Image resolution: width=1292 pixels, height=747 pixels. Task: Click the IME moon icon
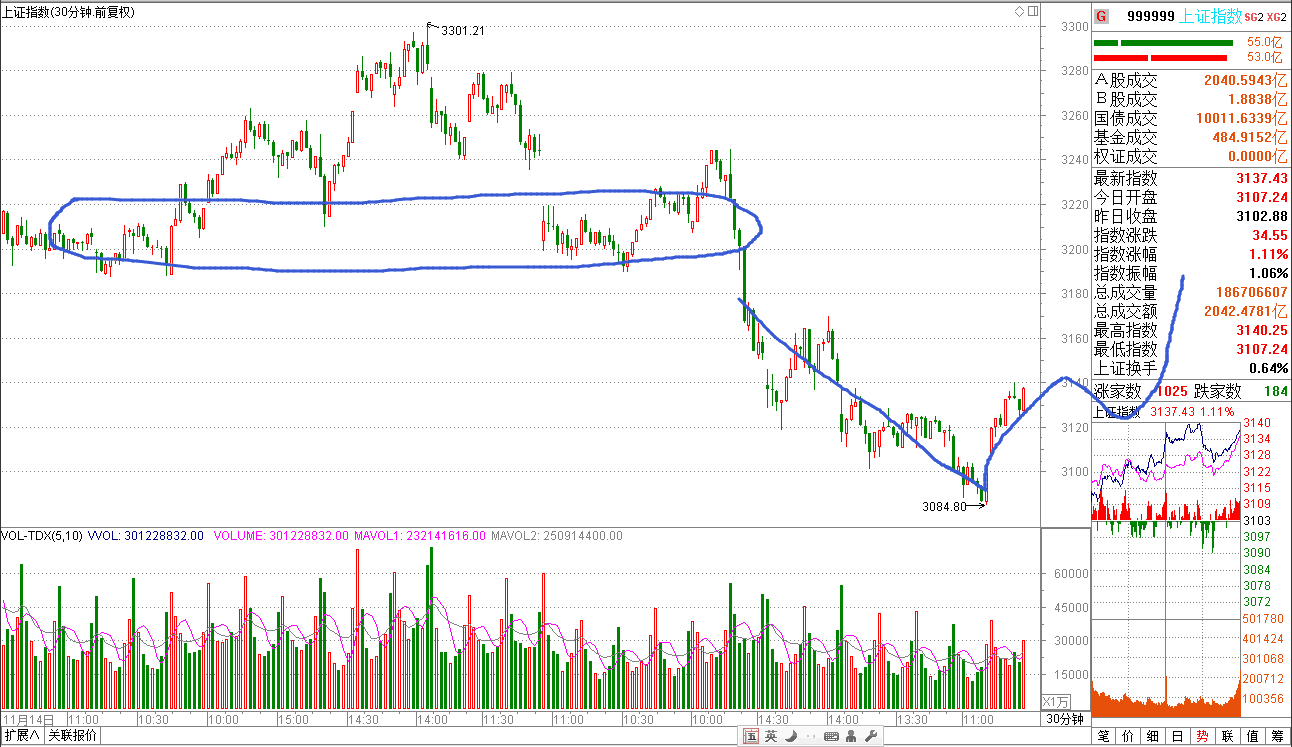click(790, 737)
